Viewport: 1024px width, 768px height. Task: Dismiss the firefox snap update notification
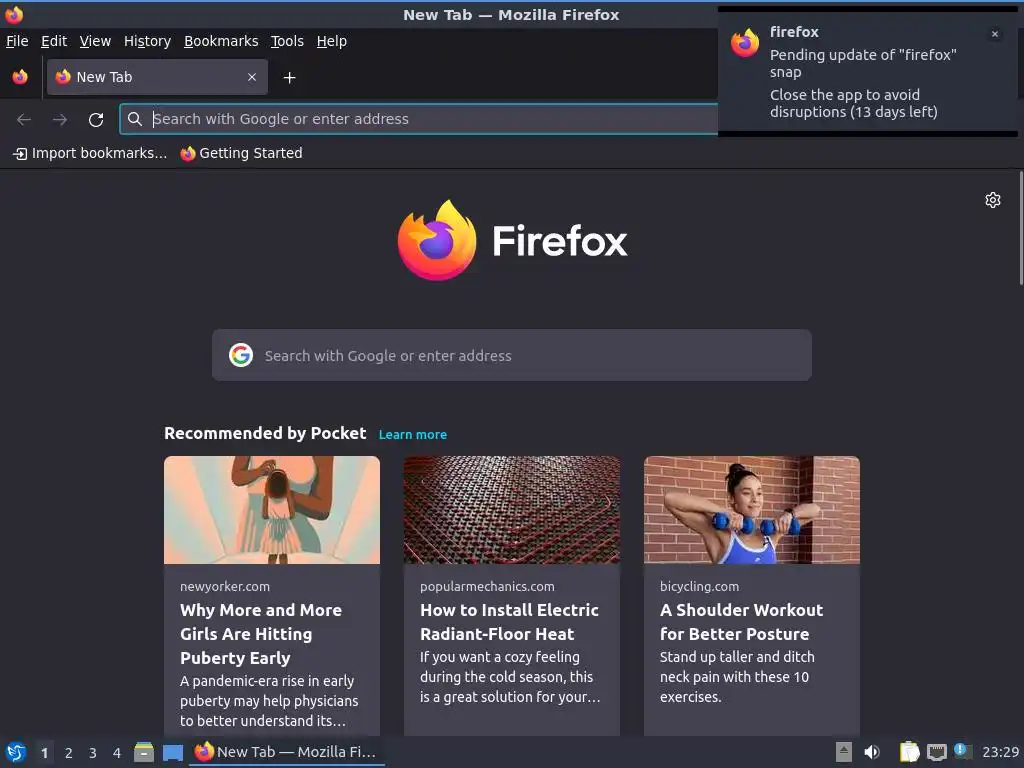[x=995, y=34]
